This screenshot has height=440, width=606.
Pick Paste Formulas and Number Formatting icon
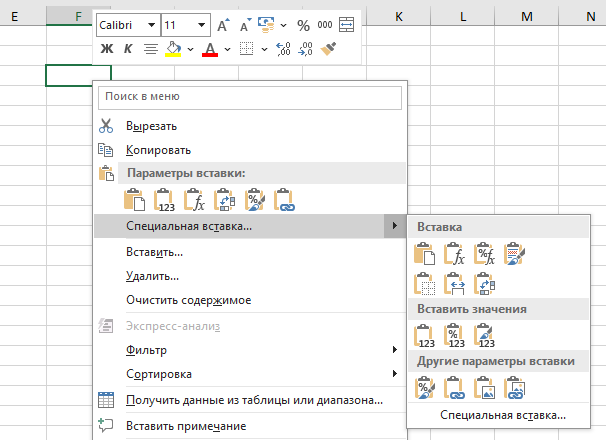point(486,255)
